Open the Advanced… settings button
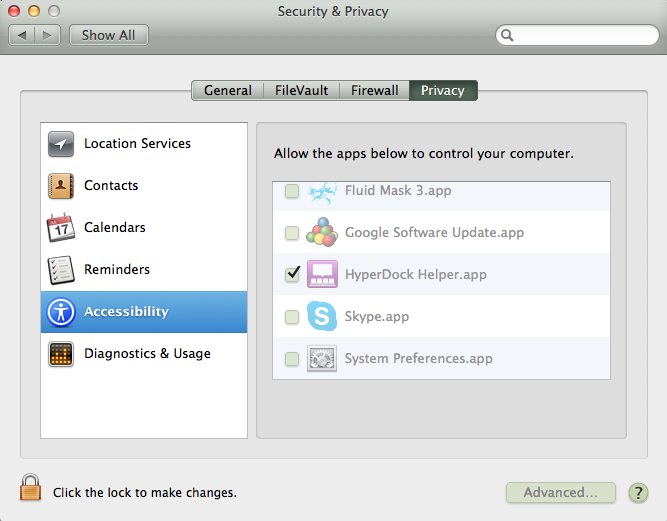 click(x=561, y=493)
